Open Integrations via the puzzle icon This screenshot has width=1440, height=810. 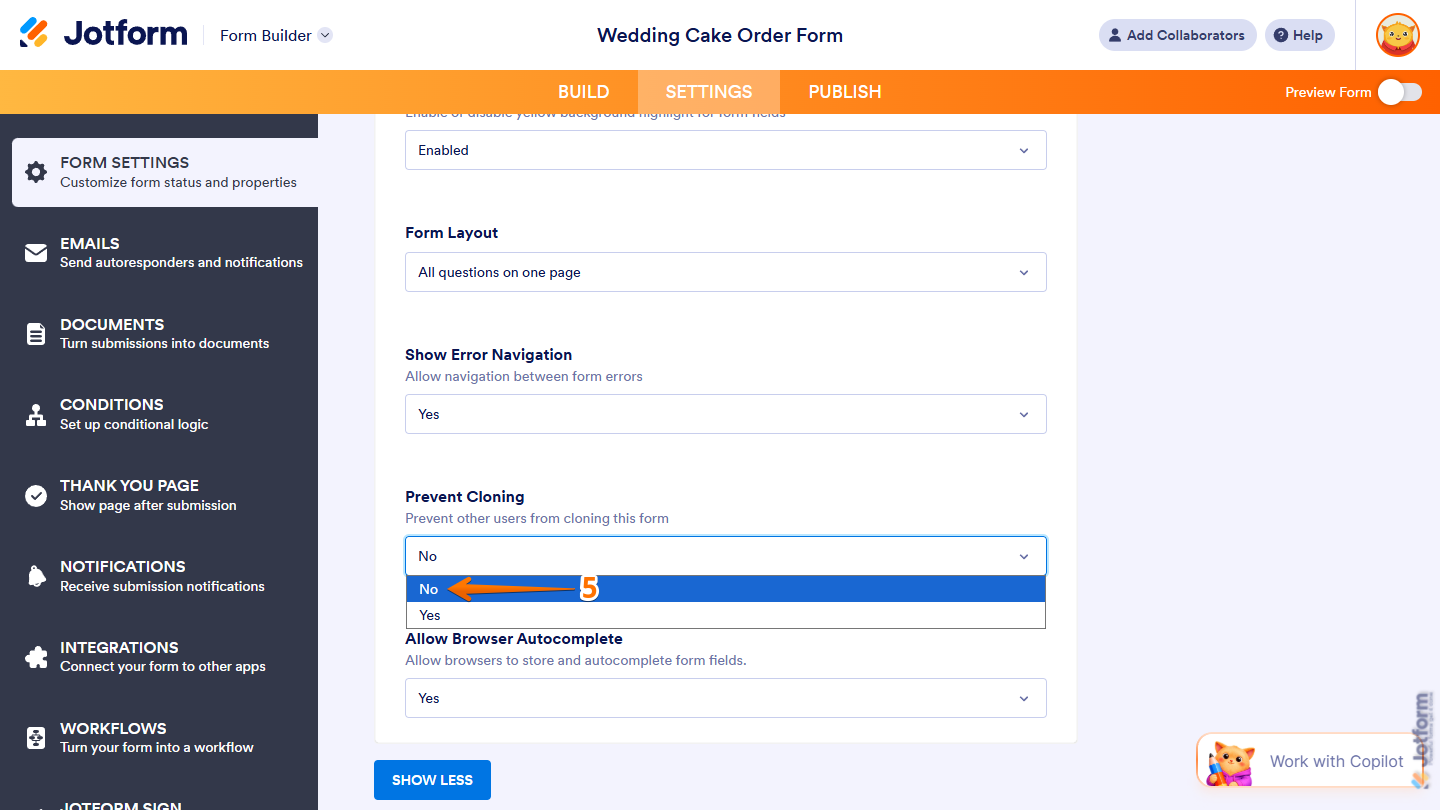click(x=36, y=656)
